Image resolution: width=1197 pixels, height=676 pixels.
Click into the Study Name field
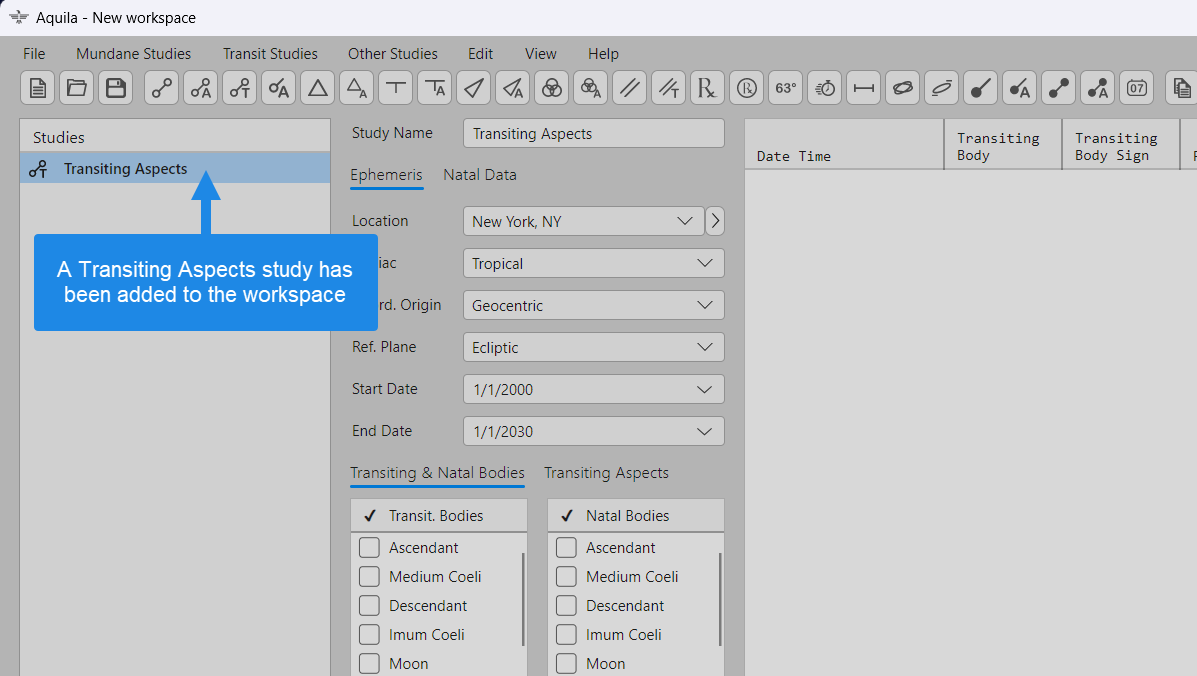(593, 134)
